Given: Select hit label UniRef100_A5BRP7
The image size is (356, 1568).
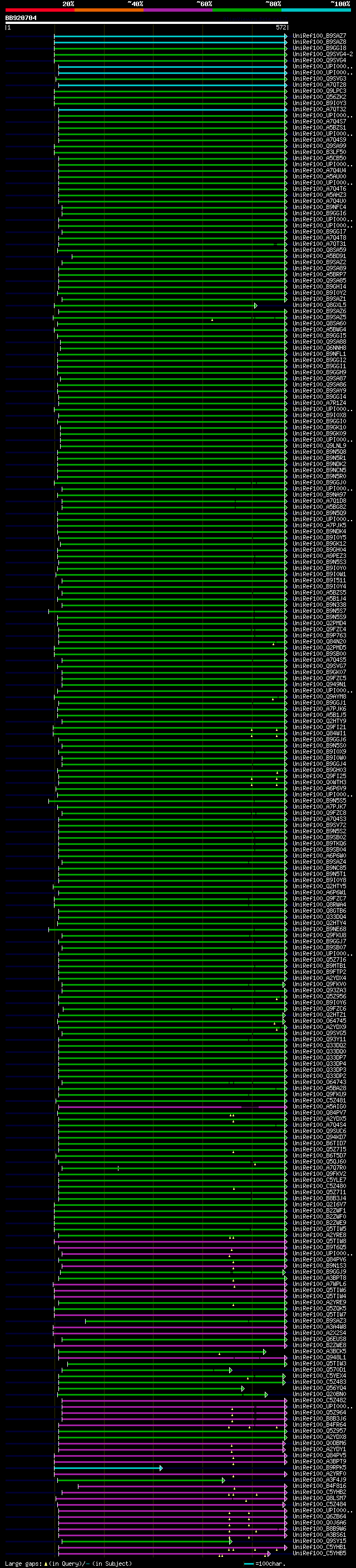Looking at the screenshot, I should tap(319, 275).
